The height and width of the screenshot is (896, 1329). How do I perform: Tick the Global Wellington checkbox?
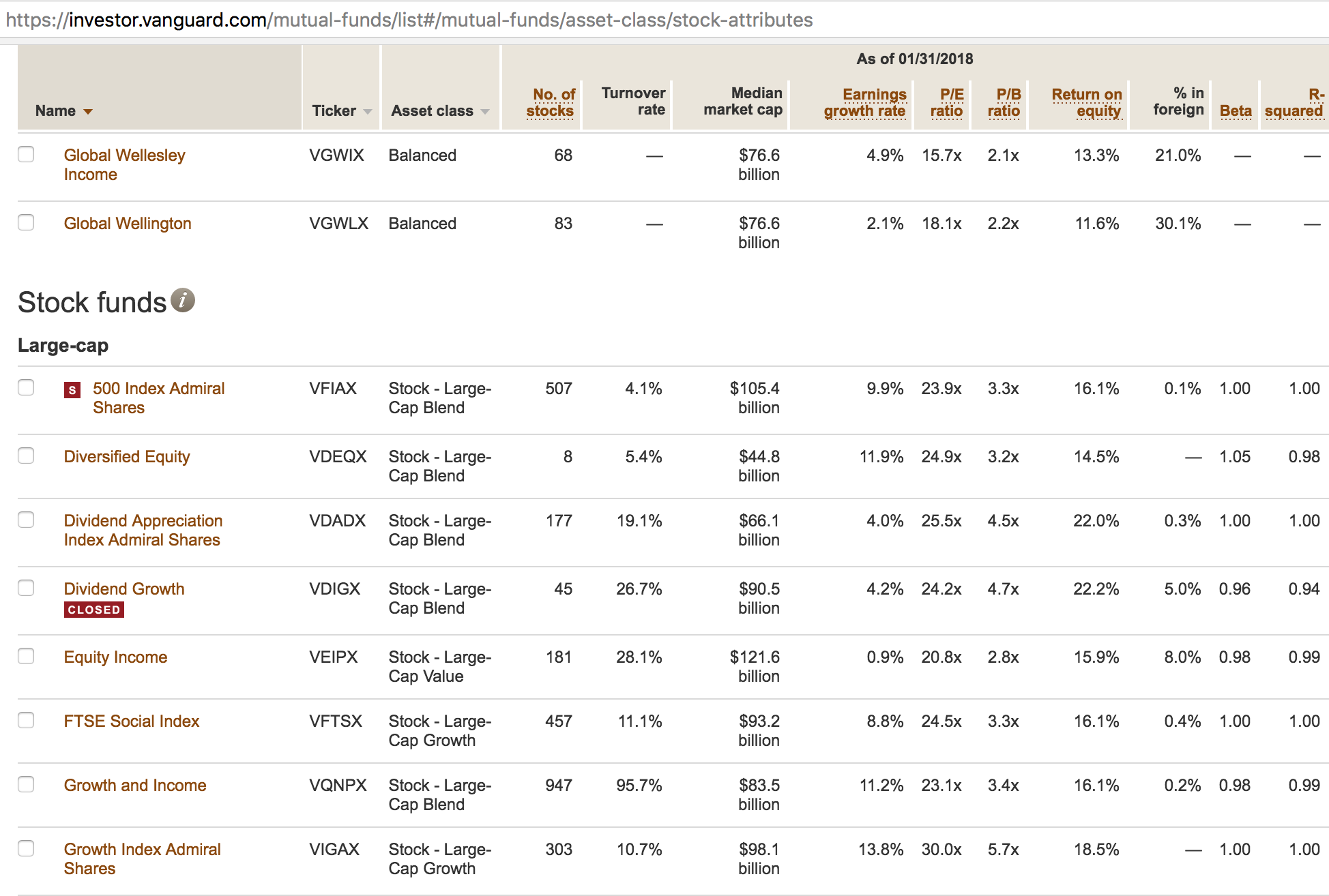[x=26, y=222]
